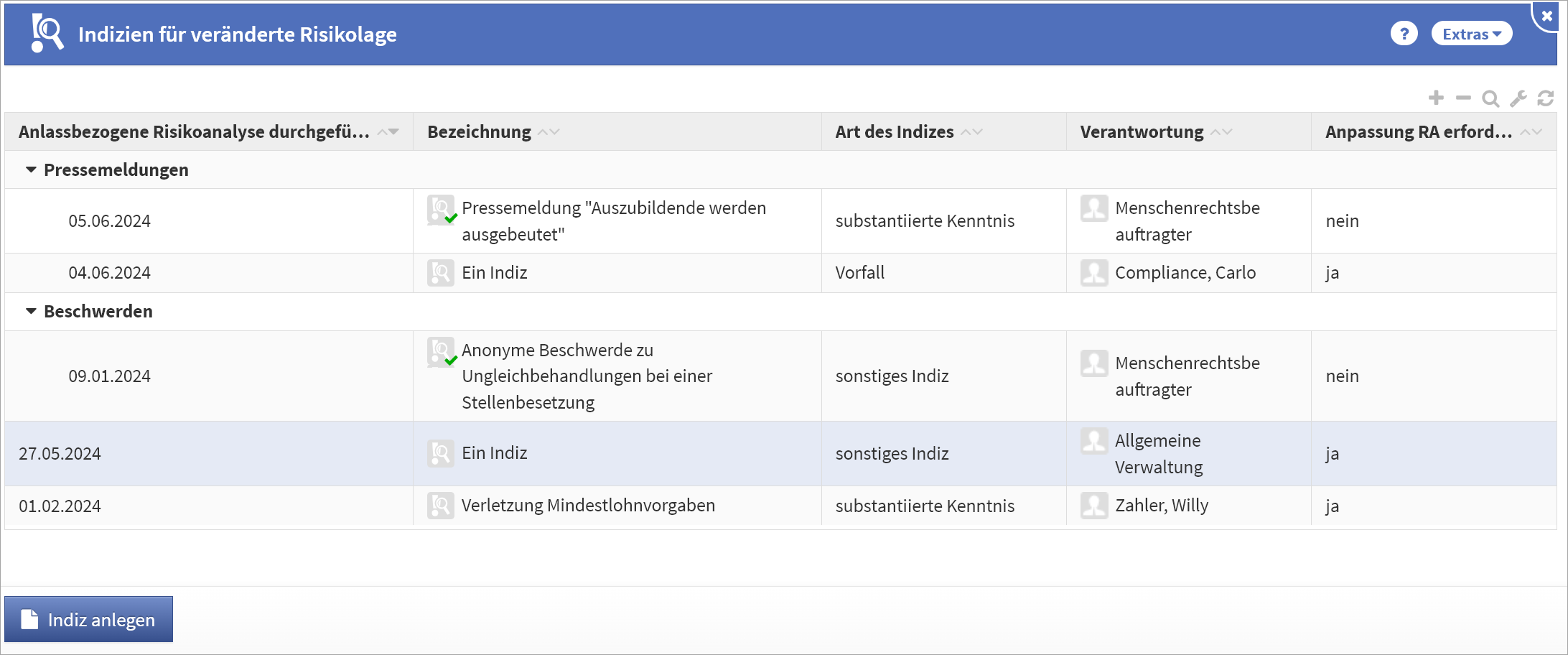
Task: Click the Pressemeldung Auszubildende indiz icon
Action: [441, 209]
